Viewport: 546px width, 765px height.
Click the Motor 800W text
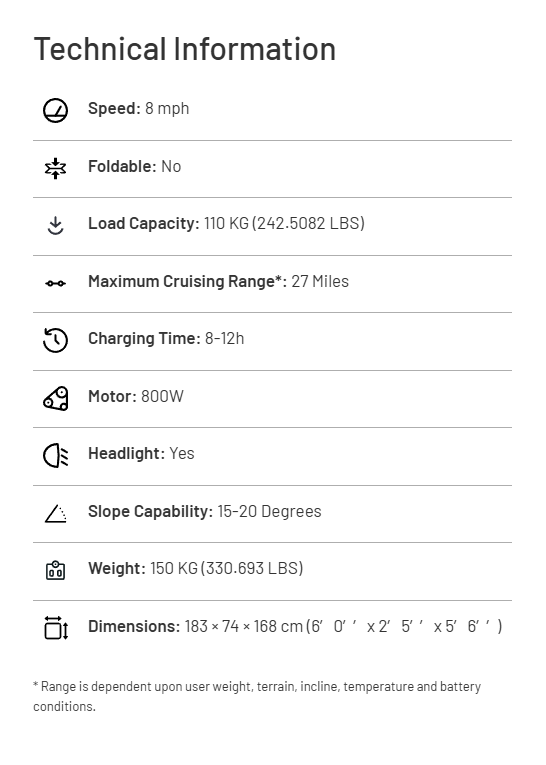(x=136, y=396)
